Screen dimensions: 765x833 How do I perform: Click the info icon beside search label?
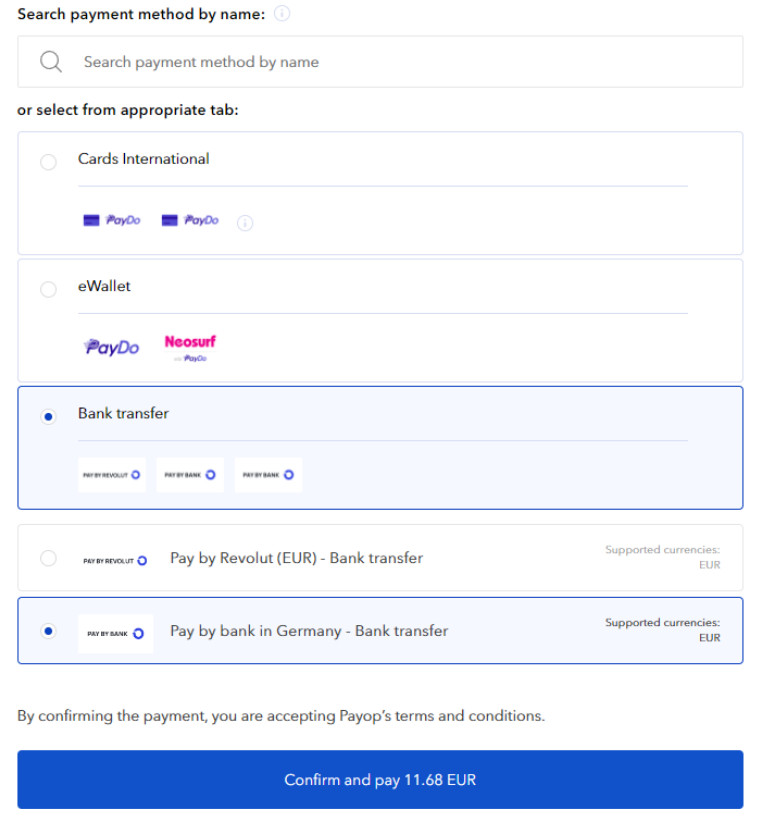[x=282, y=13]
